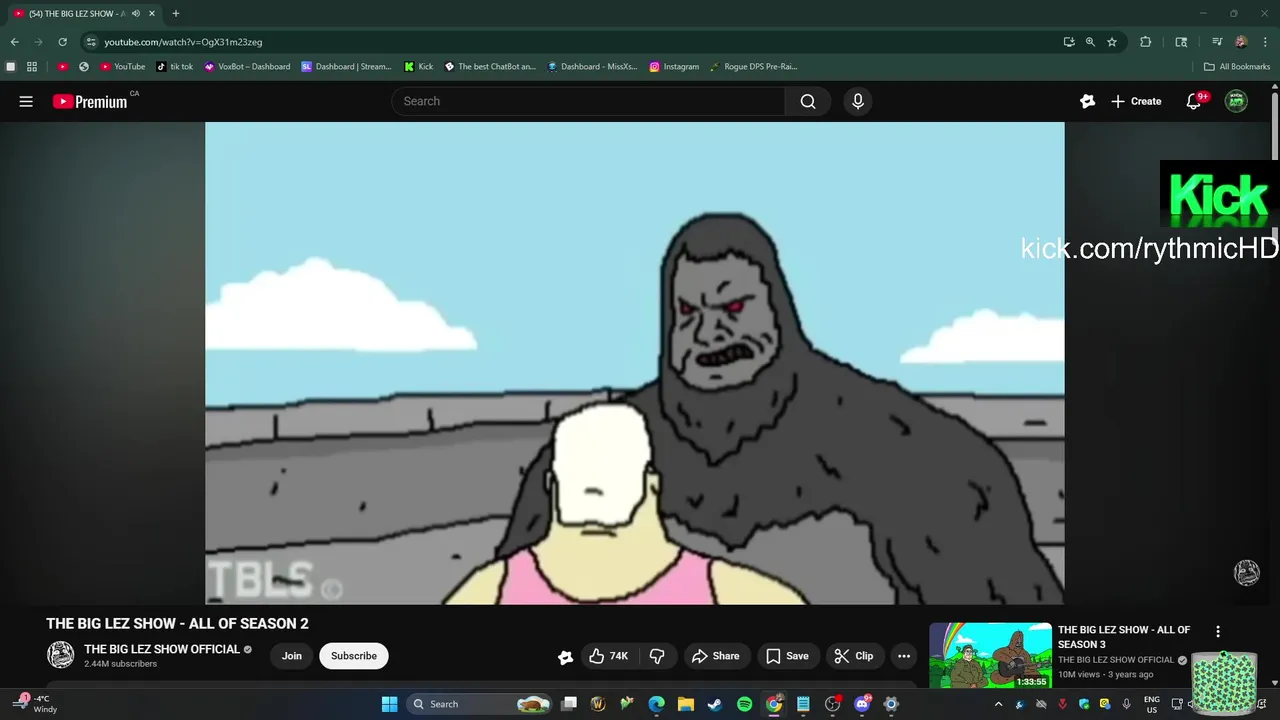Open Chrome media controls icon
Image resolution: width=1280 pixels, height=720 pixels.
click(x=1217, y=42)
